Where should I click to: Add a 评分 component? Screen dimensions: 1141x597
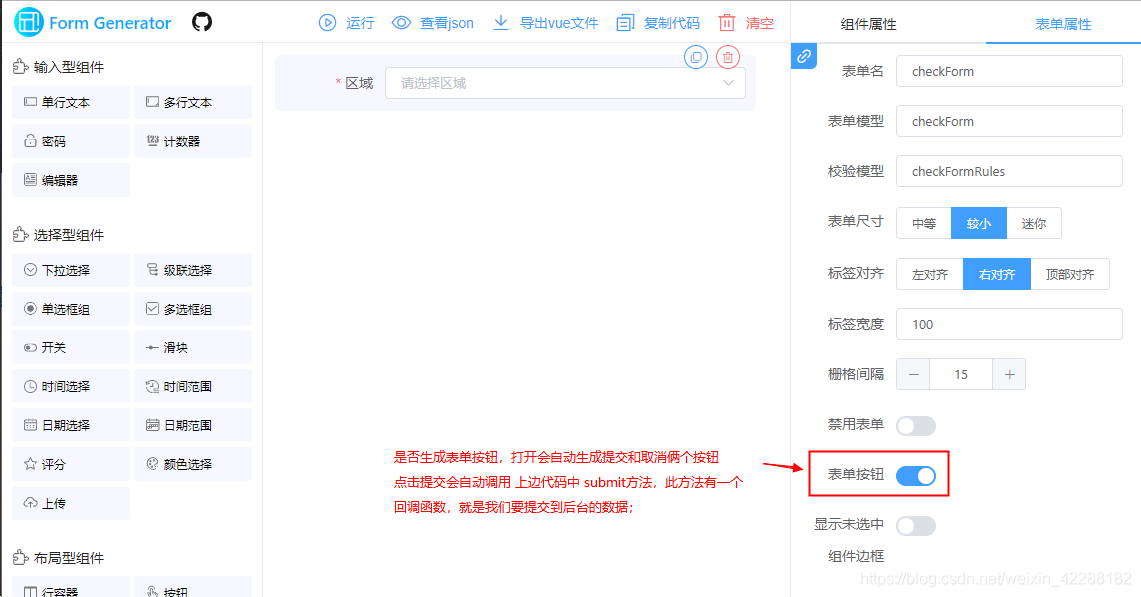71,464
